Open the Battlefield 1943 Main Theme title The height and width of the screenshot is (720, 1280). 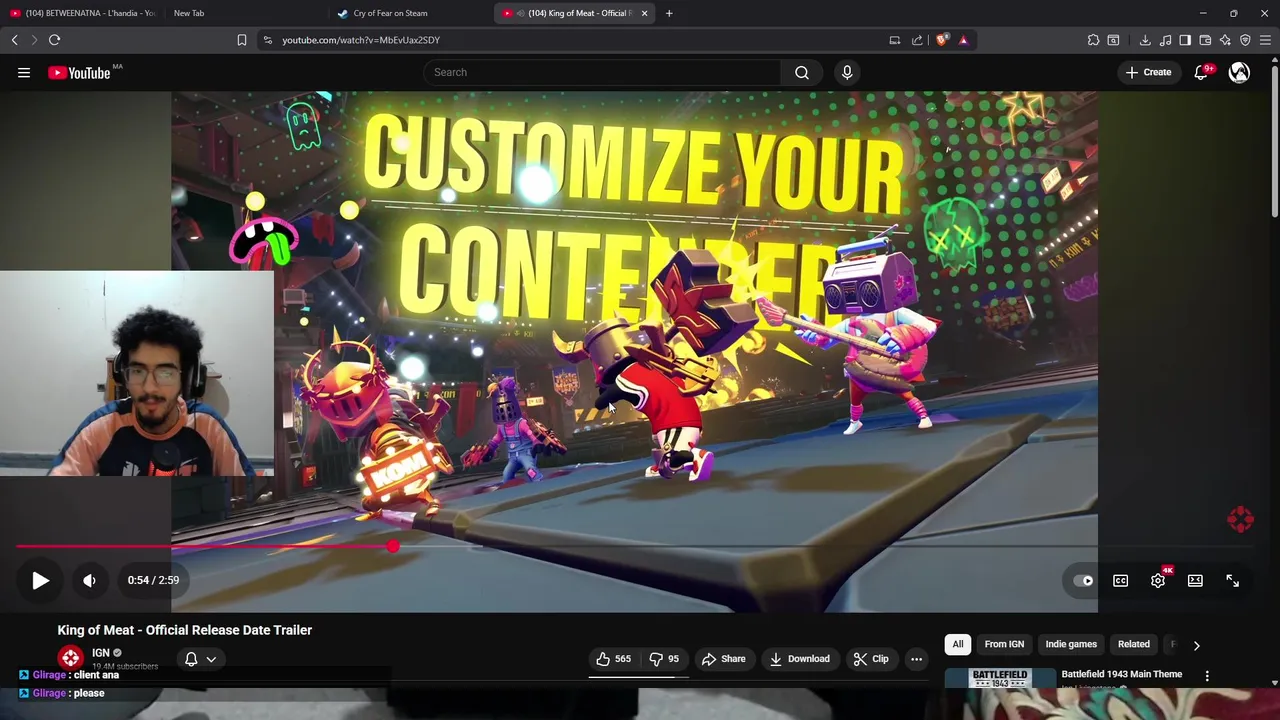[1122, 674]
